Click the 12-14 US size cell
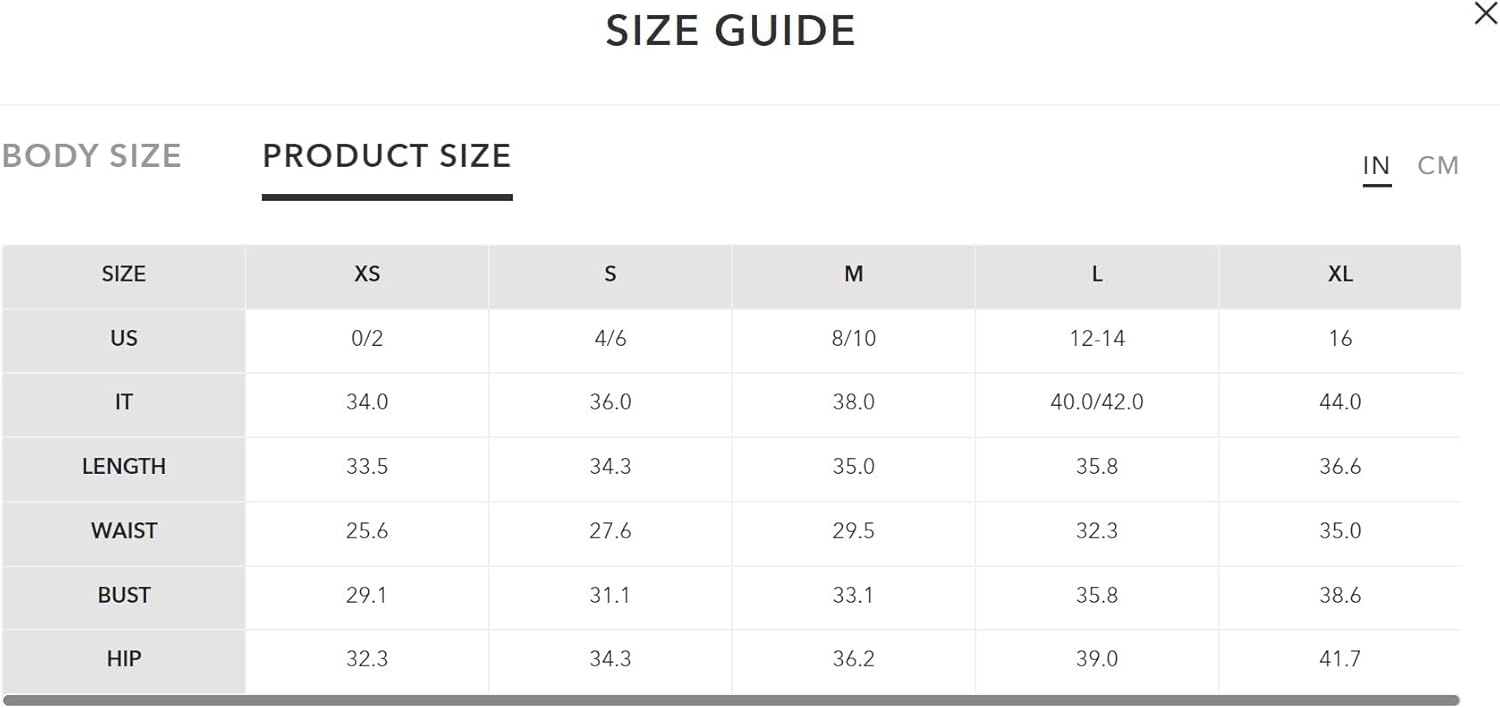 pyautogui.click(x=1097, y=338)
